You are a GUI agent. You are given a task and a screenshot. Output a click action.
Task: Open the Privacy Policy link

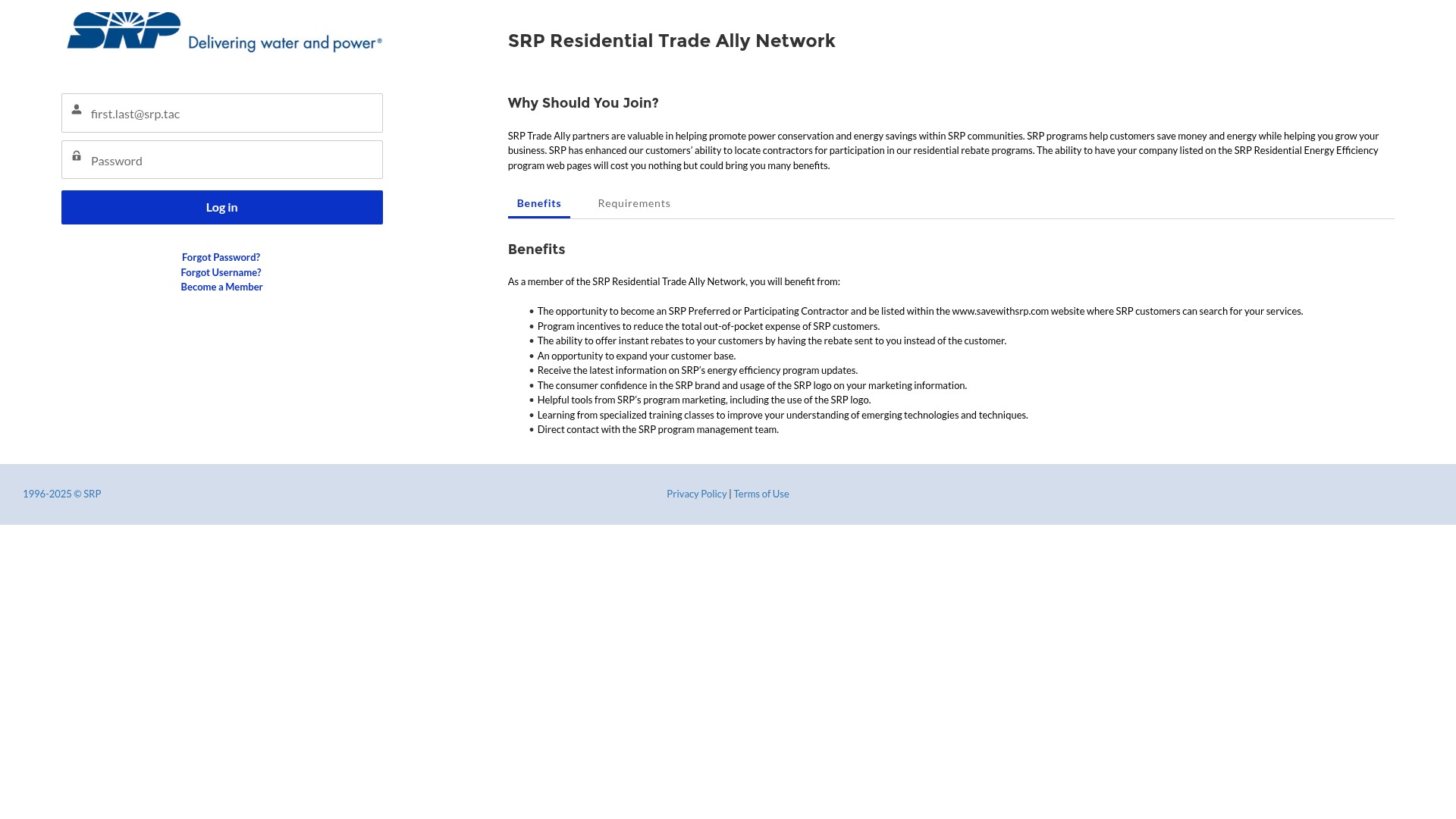696,494
